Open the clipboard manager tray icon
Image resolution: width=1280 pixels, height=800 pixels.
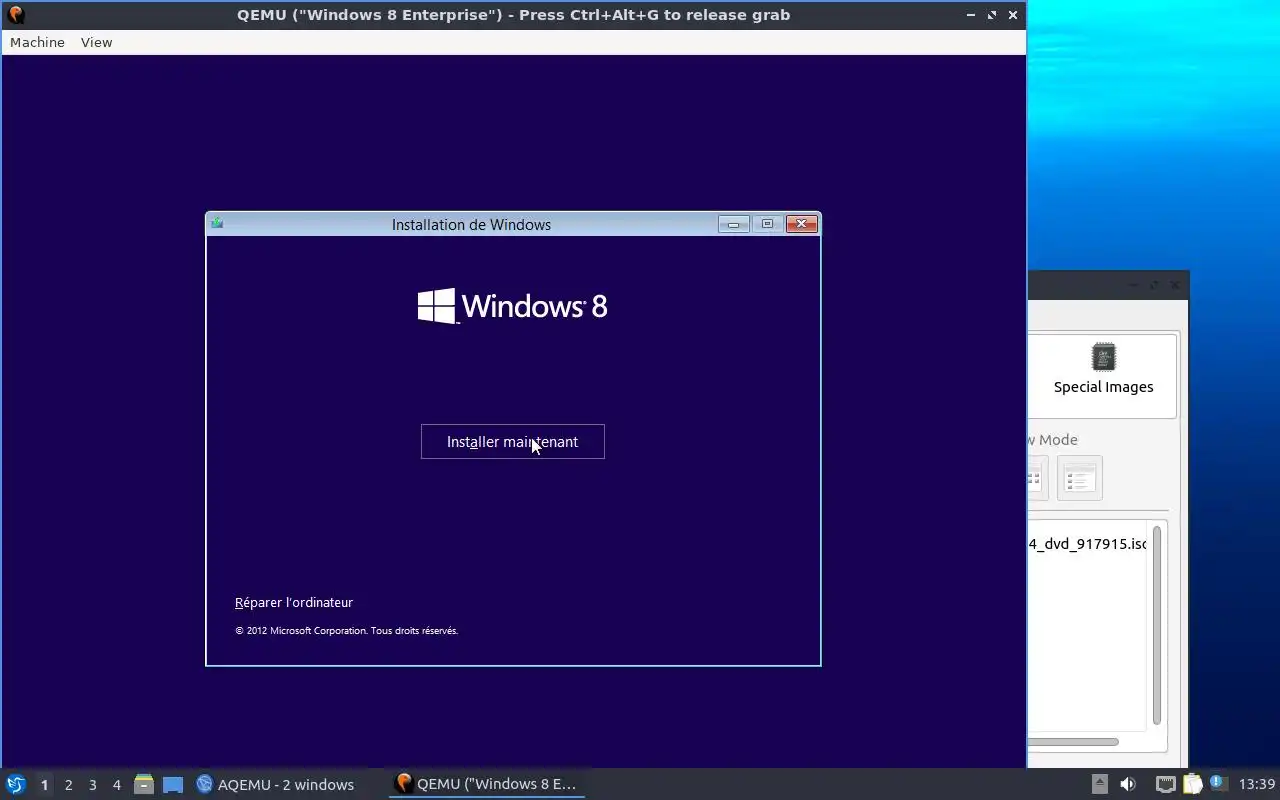pos(1192,784)
